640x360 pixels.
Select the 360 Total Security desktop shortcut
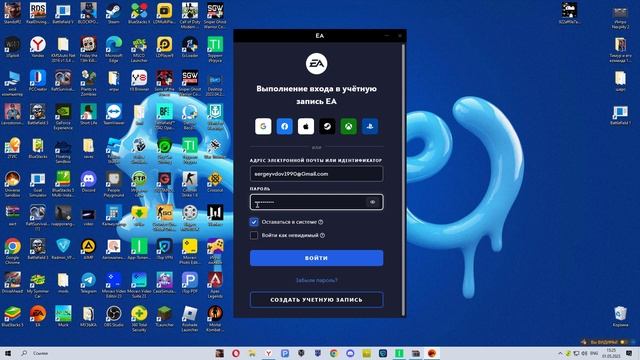(139, 318)
